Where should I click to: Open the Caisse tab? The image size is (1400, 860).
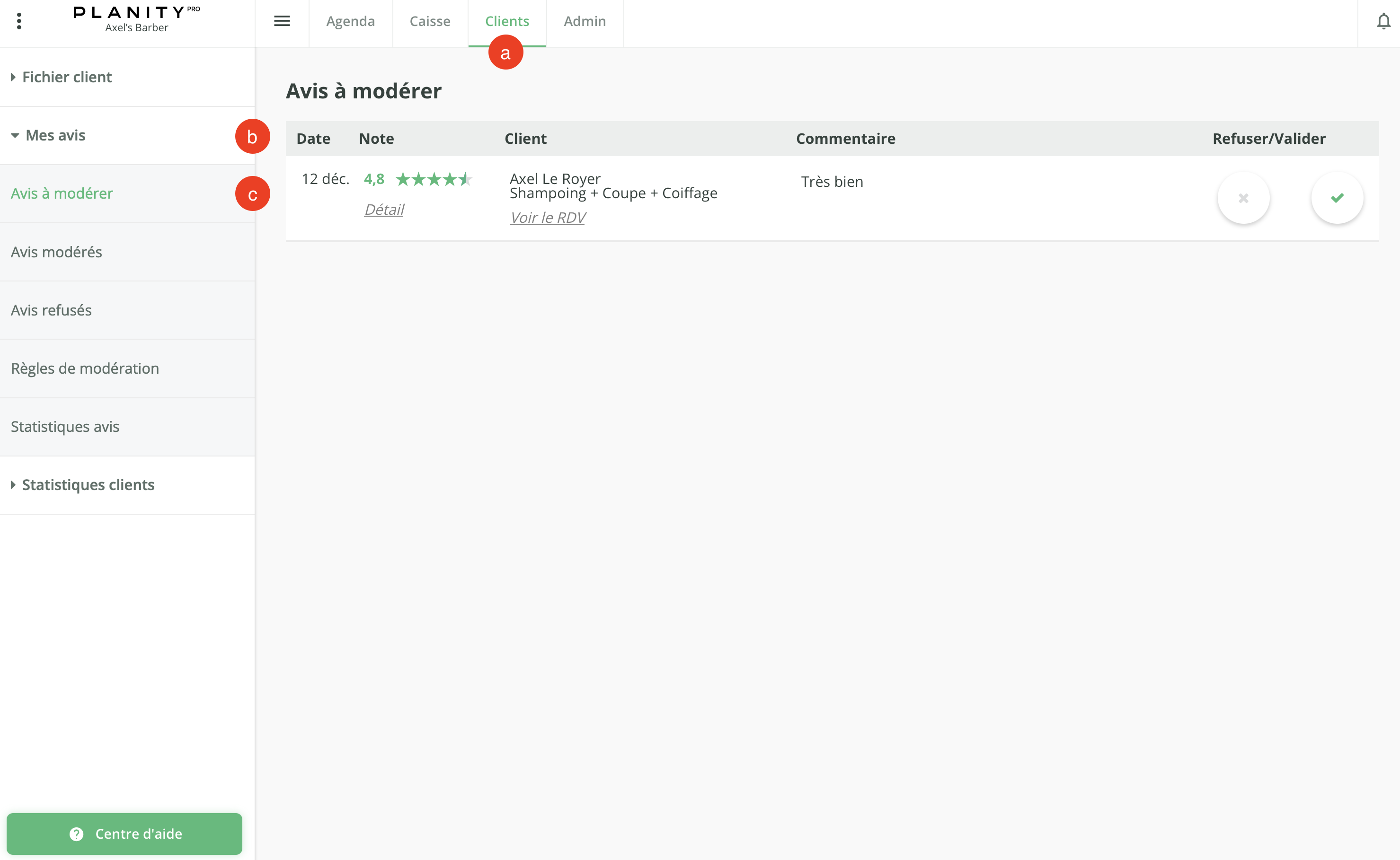430,22
